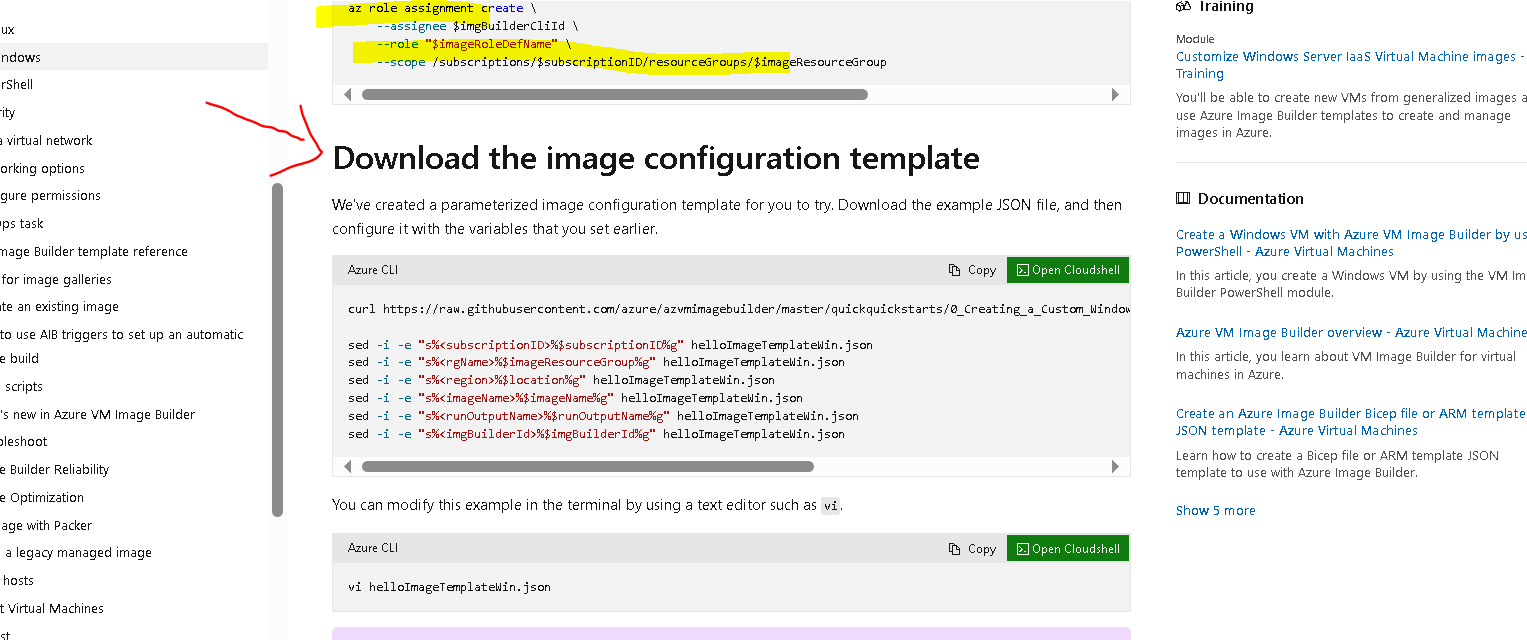
Task: Click the Show 5 more link
Action: (x=1215, y=510)
